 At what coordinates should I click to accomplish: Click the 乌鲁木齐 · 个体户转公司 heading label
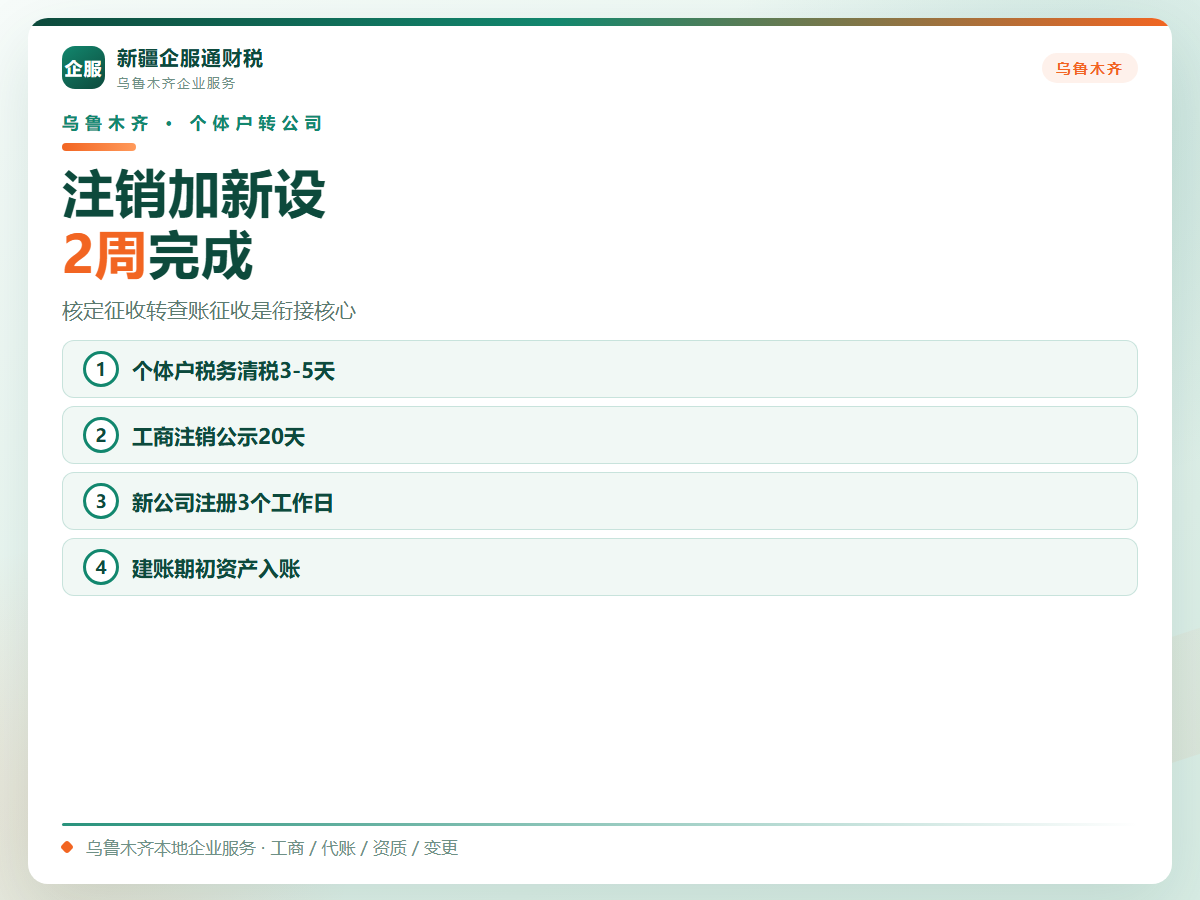(x=192, y=124)
